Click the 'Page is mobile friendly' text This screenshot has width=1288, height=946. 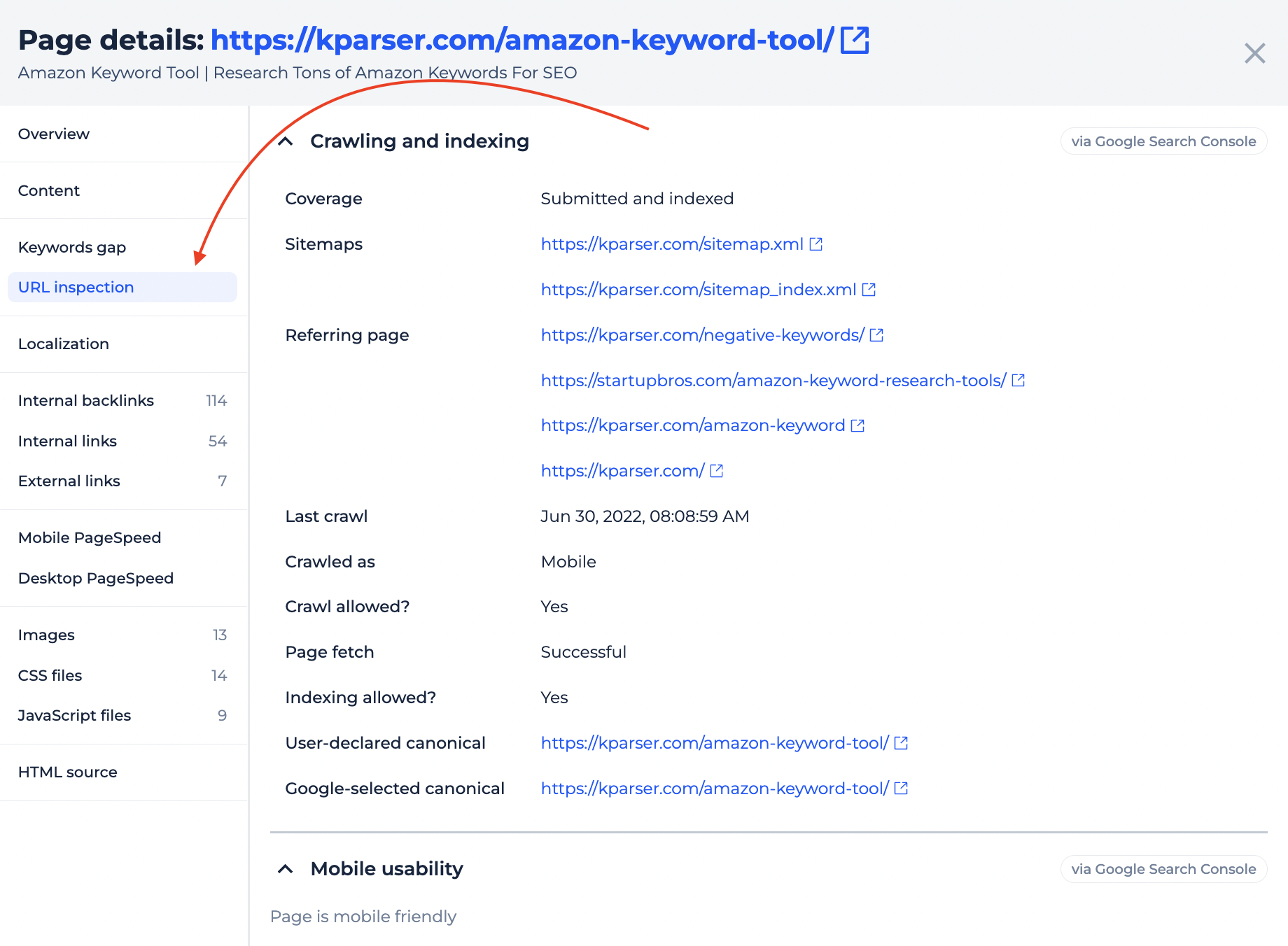[363, 917]
